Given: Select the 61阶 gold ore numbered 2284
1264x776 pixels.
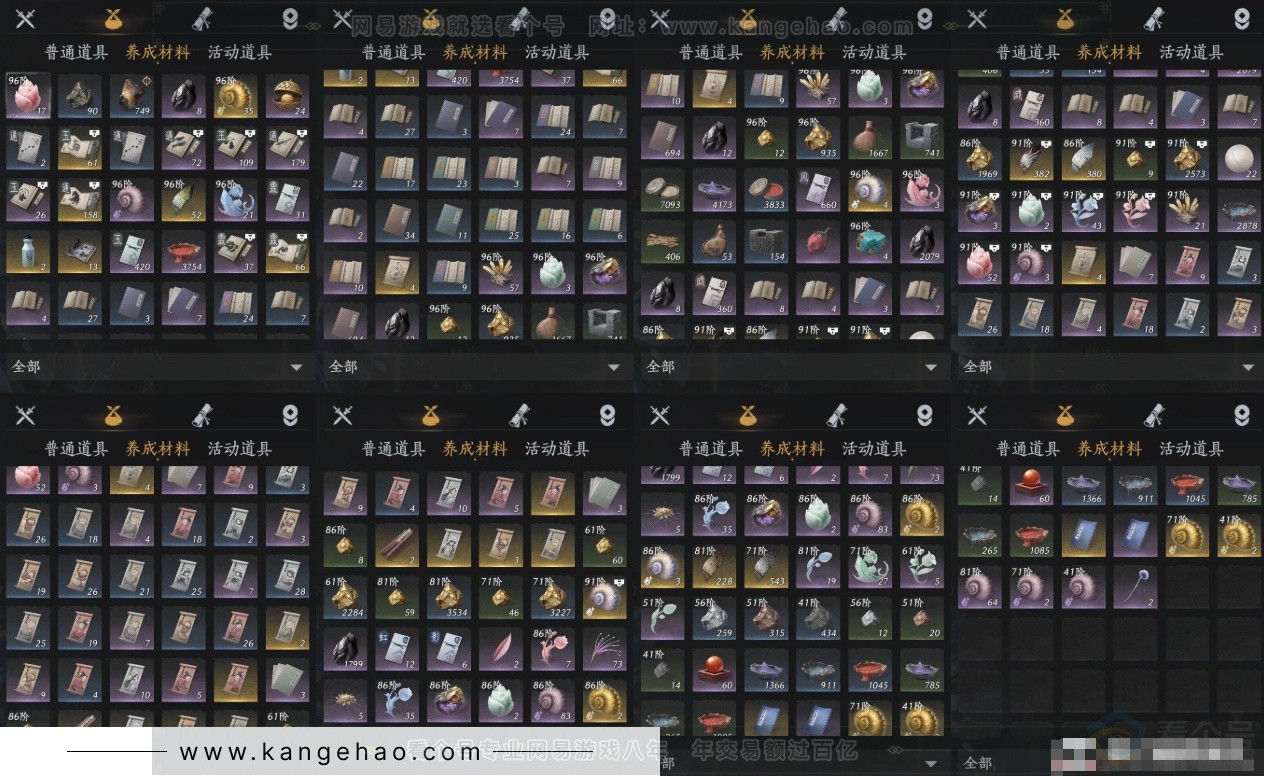Looking at the screenshot, I should point(345,597).
